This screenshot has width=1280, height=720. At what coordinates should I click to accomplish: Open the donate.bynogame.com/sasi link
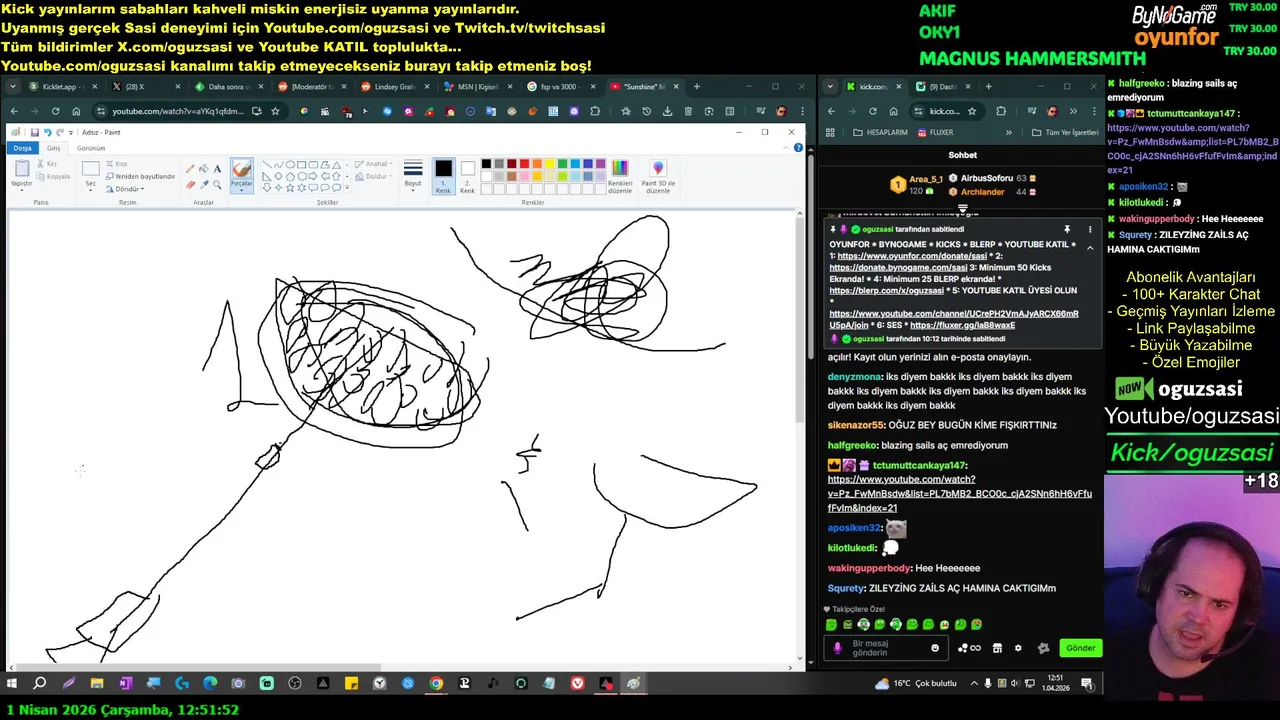[x=898, y=268]
